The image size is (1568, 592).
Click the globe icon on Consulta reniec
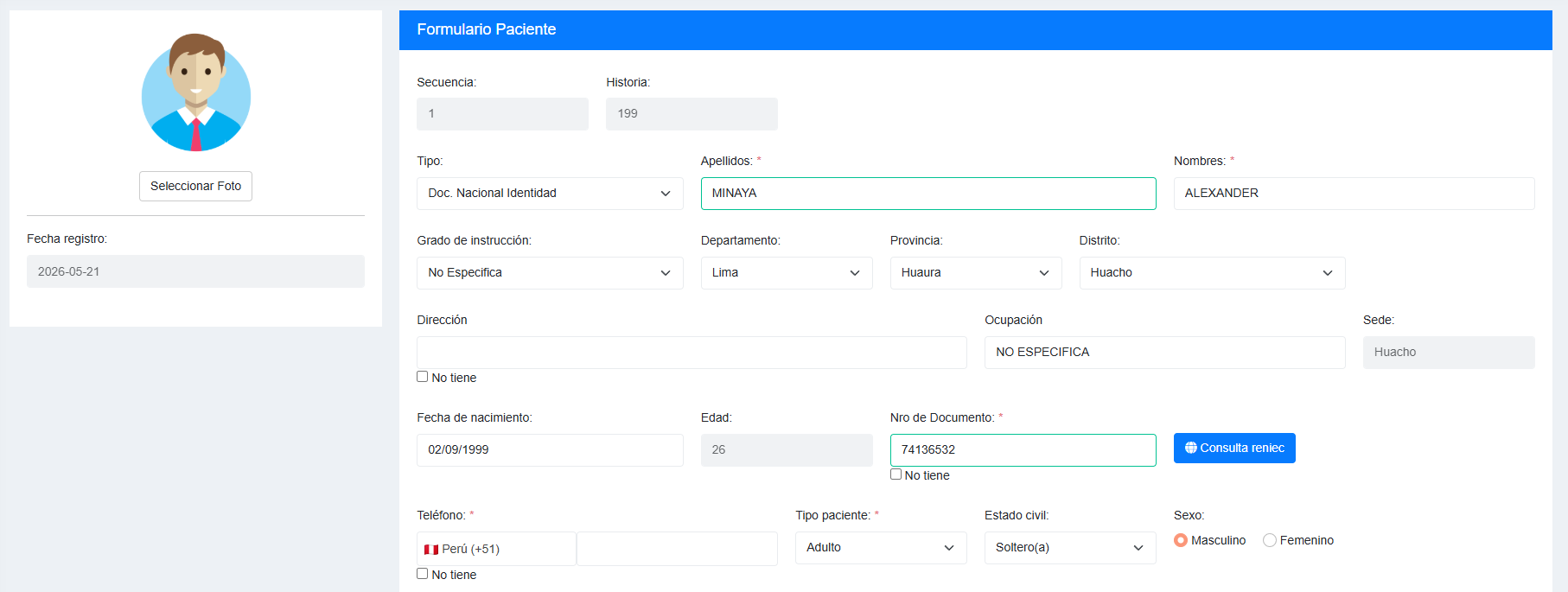1191,448
